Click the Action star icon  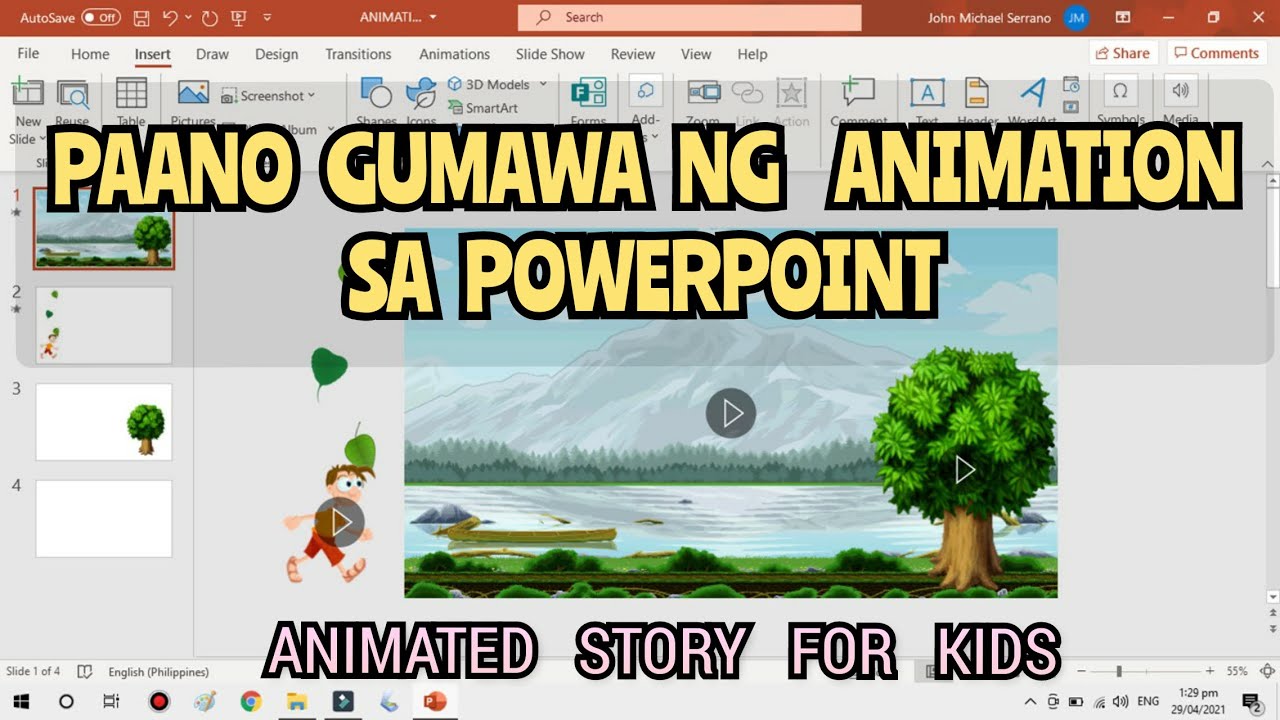click(791, 93)
